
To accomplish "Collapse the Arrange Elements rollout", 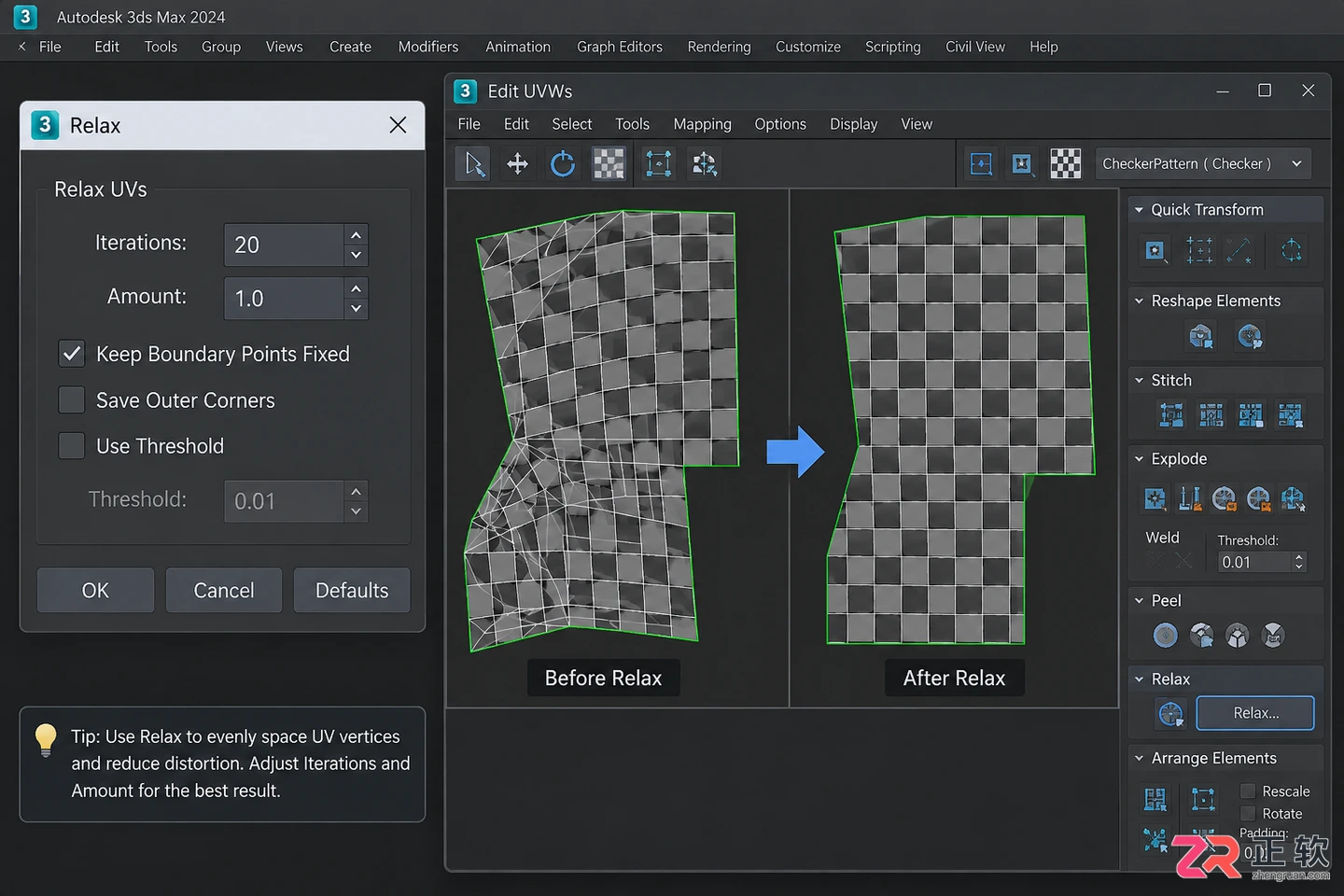I will point(1139,758).
